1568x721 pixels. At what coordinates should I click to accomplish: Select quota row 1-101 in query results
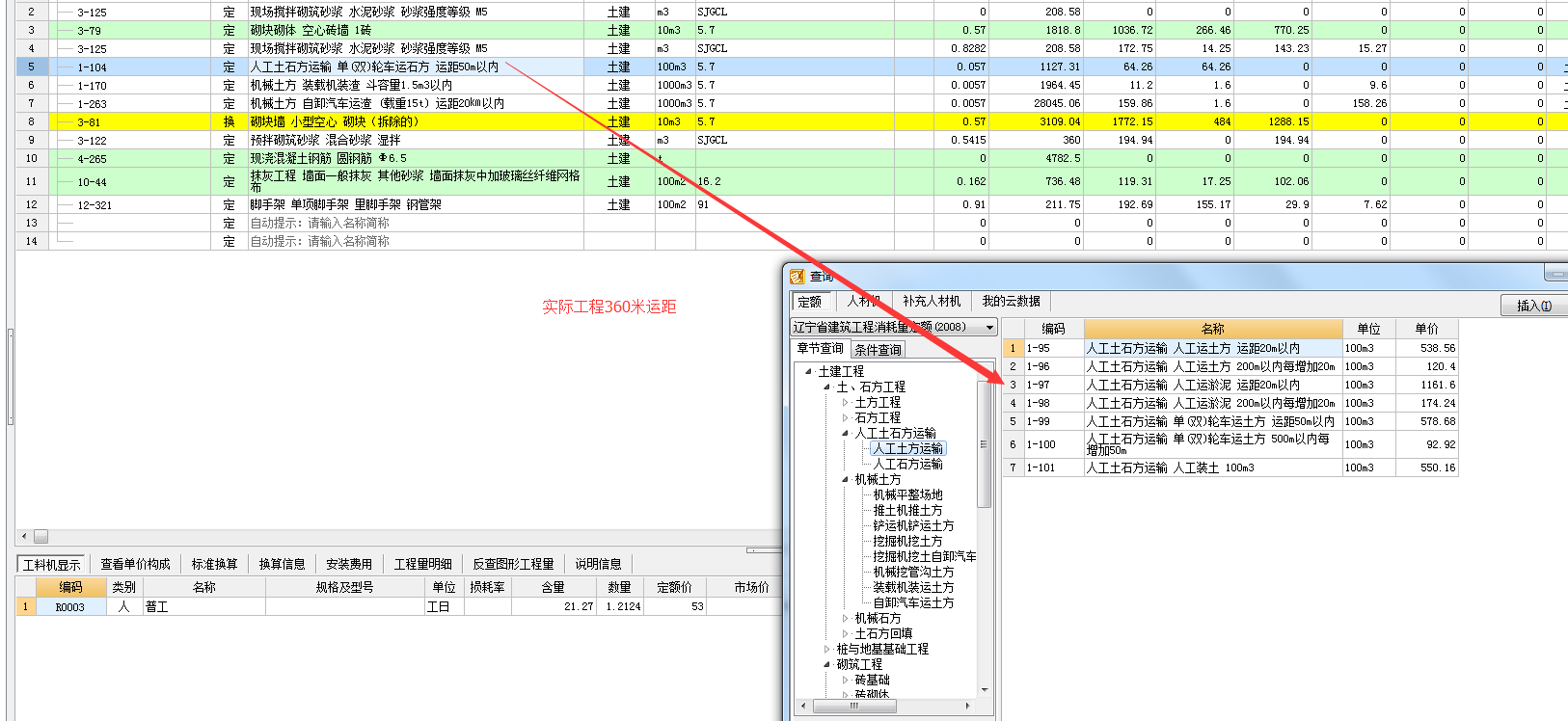pyautogui.click(x=1230, y=467)
